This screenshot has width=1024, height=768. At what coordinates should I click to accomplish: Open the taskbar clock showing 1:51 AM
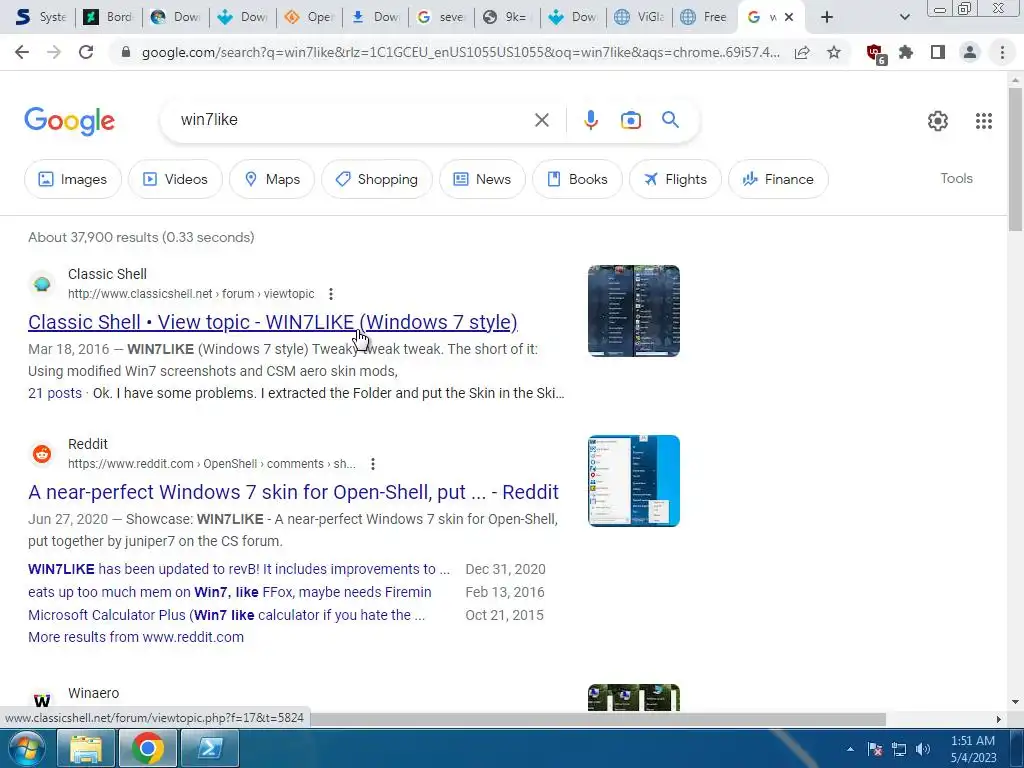coord(973,749)
